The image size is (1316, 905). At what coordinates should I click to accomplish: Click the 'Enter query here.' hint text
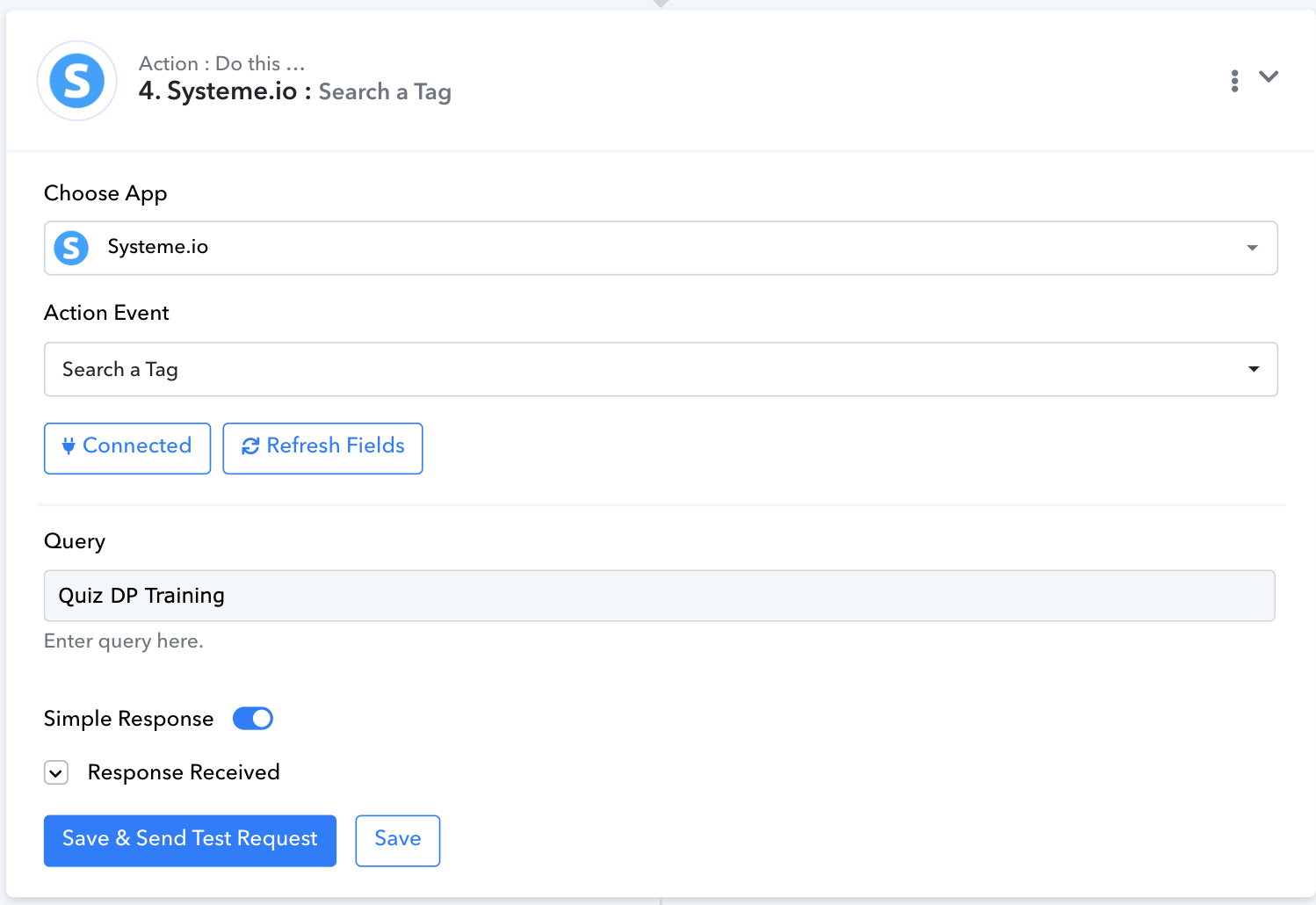click(124, 641)
